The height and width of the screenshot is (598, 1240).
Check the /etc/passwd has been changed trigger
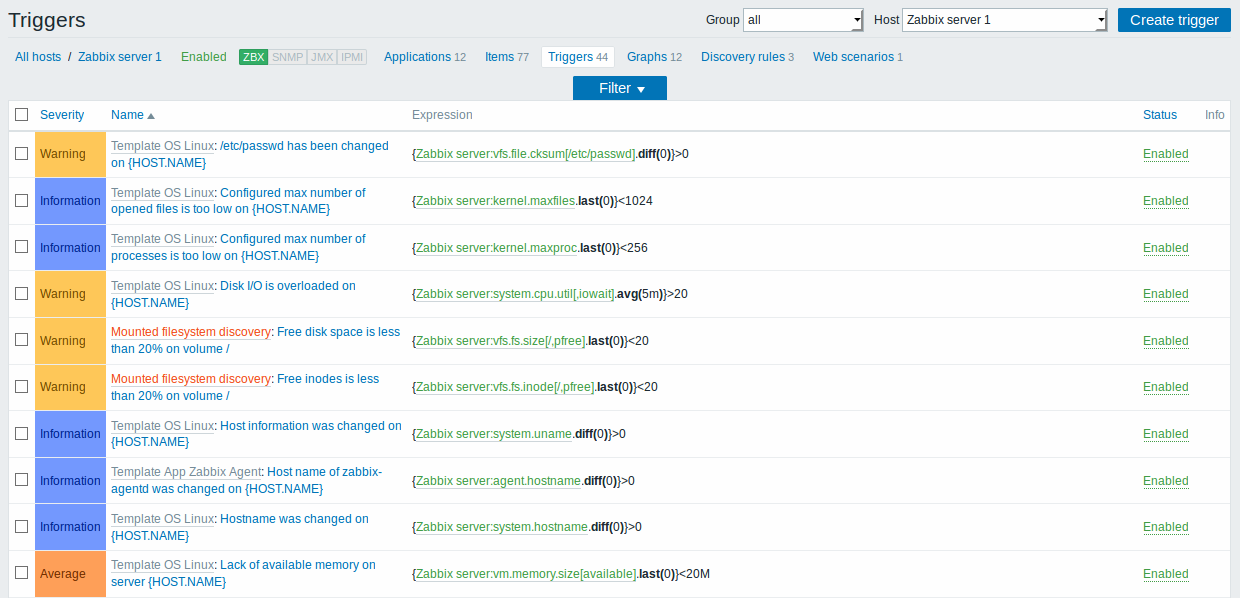[22, 154]
